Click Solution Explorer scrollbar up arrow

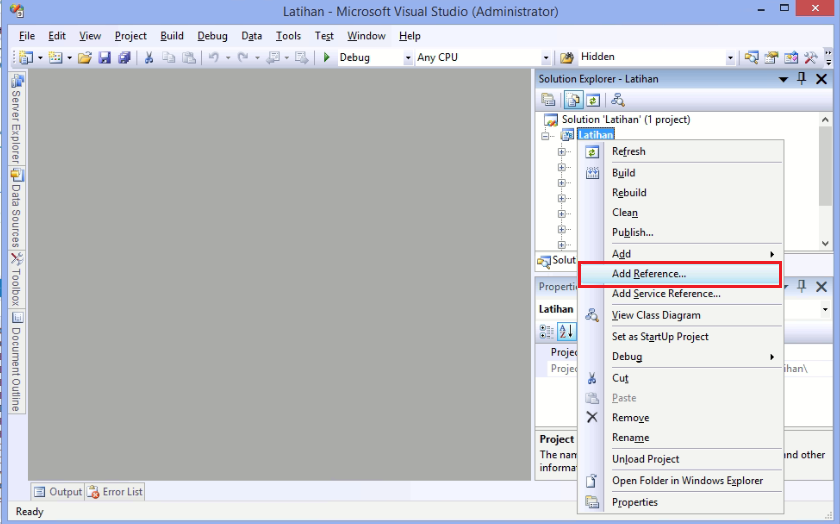coord(825,119)
